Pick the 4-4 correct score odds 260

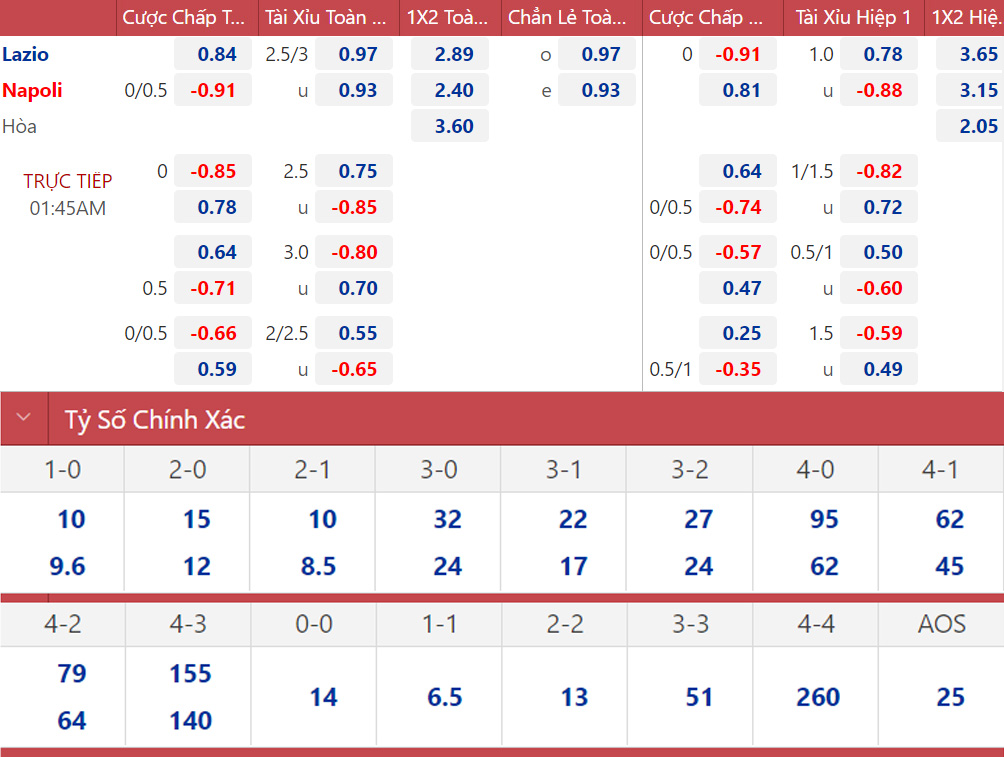coord(816,697)
